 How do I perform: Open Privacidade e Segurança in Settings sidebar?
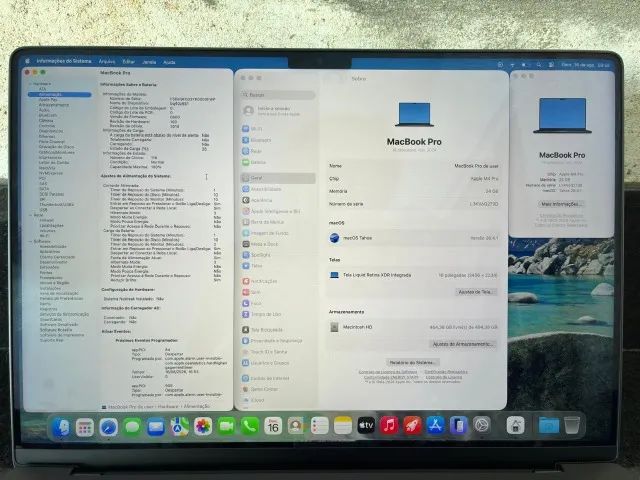pos(278,340)
